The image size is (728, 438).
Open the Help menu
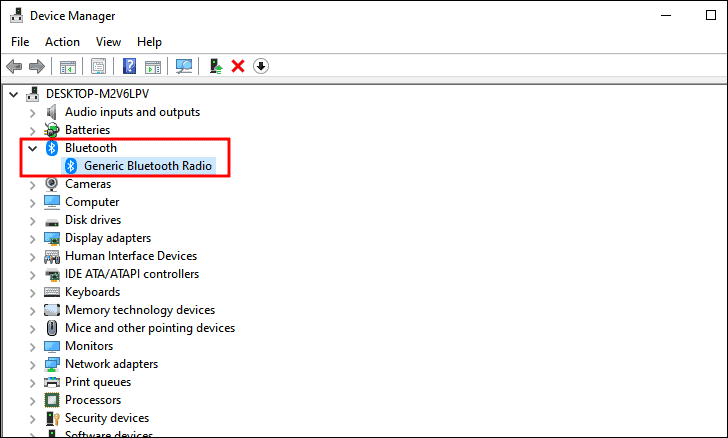(x=149, y=42)
